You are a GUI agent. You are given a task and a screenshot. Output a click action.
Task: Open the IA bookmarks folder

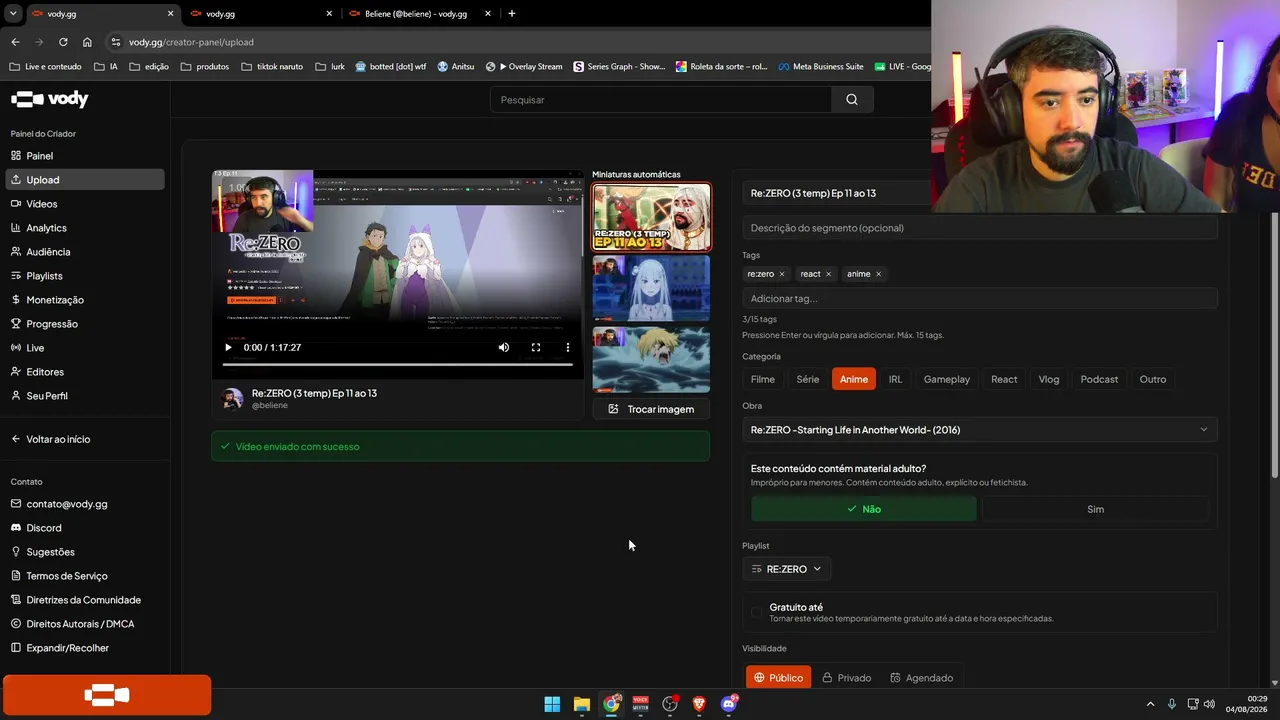click(106, 67)
